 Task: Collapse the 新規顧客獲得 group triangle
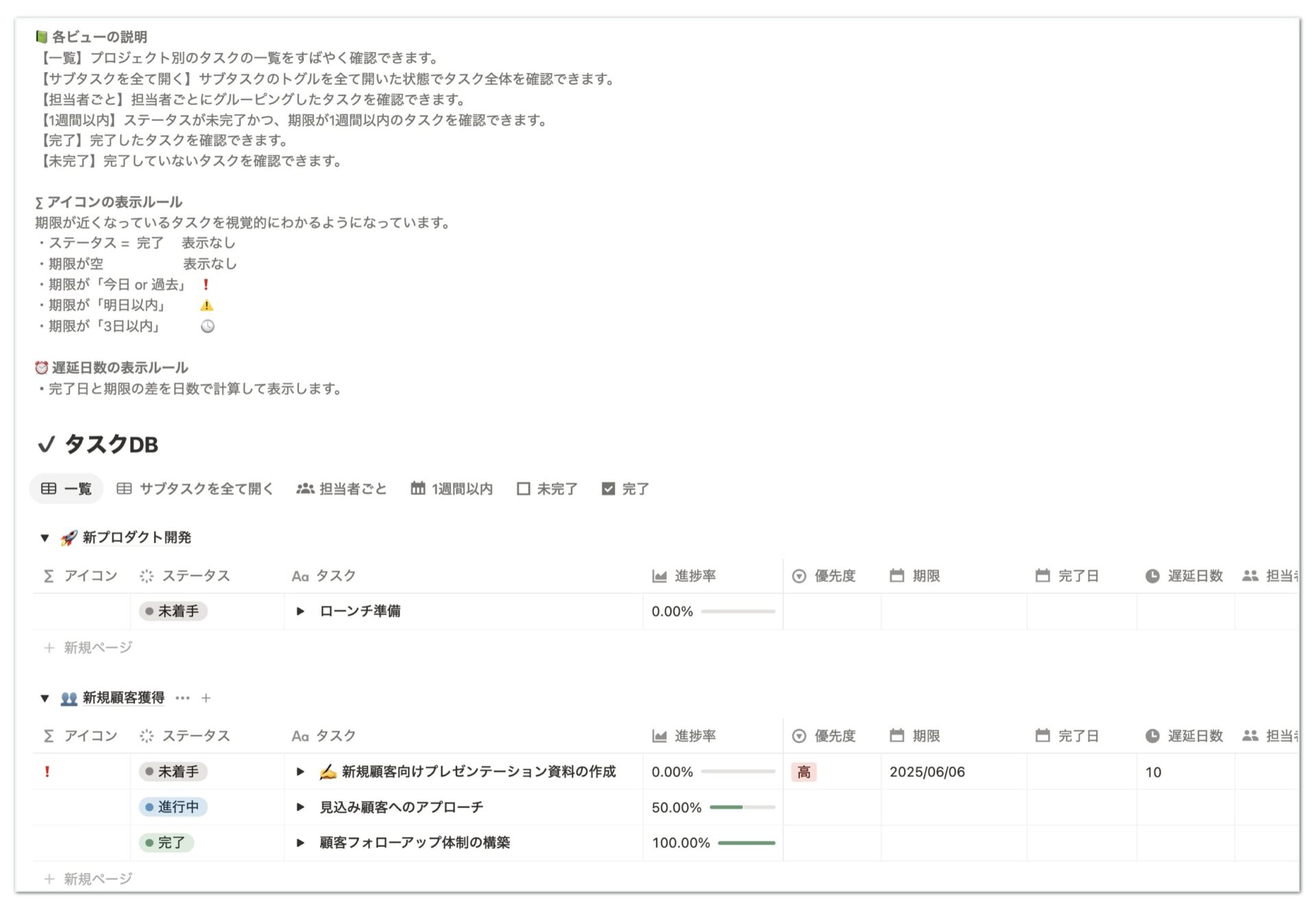point(45,698)
